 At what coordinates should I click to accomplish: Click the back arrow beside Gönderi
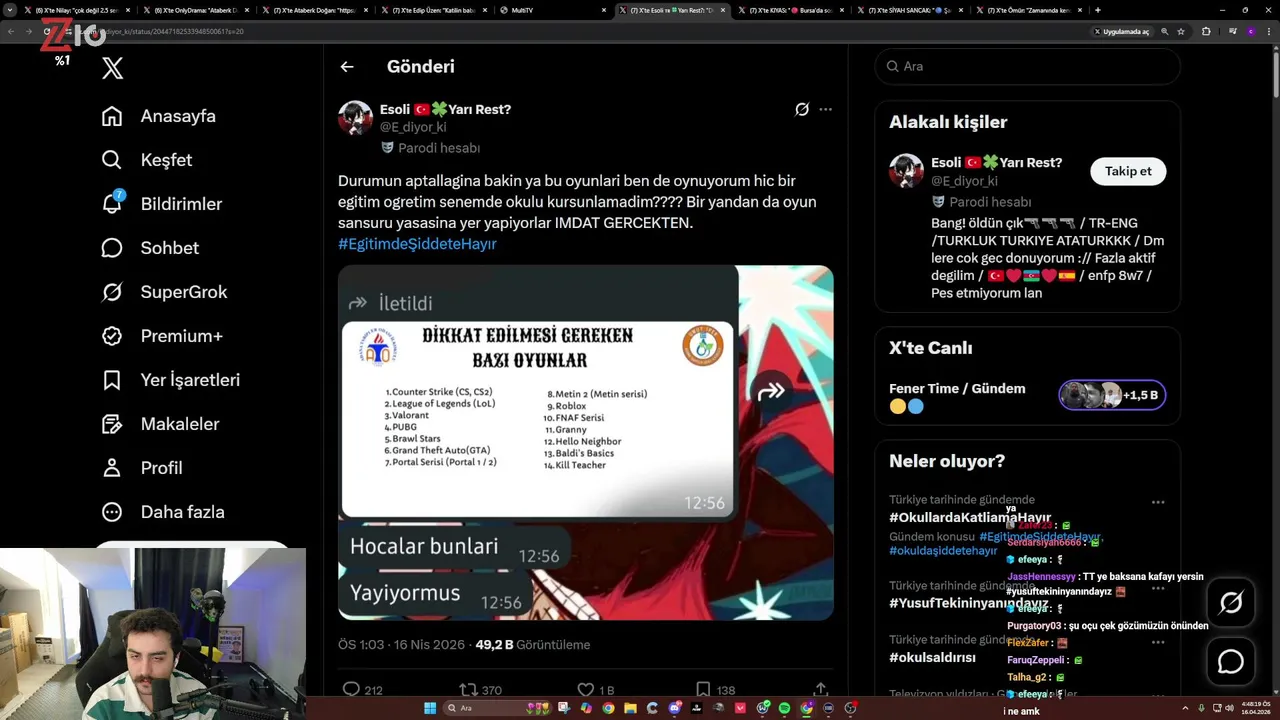pos(347,67)
